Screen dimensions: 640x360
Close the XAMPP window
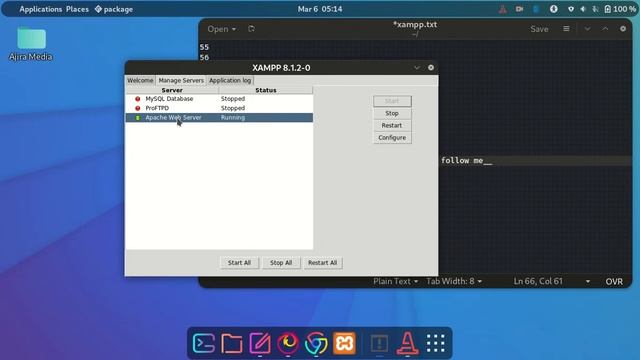431,68
